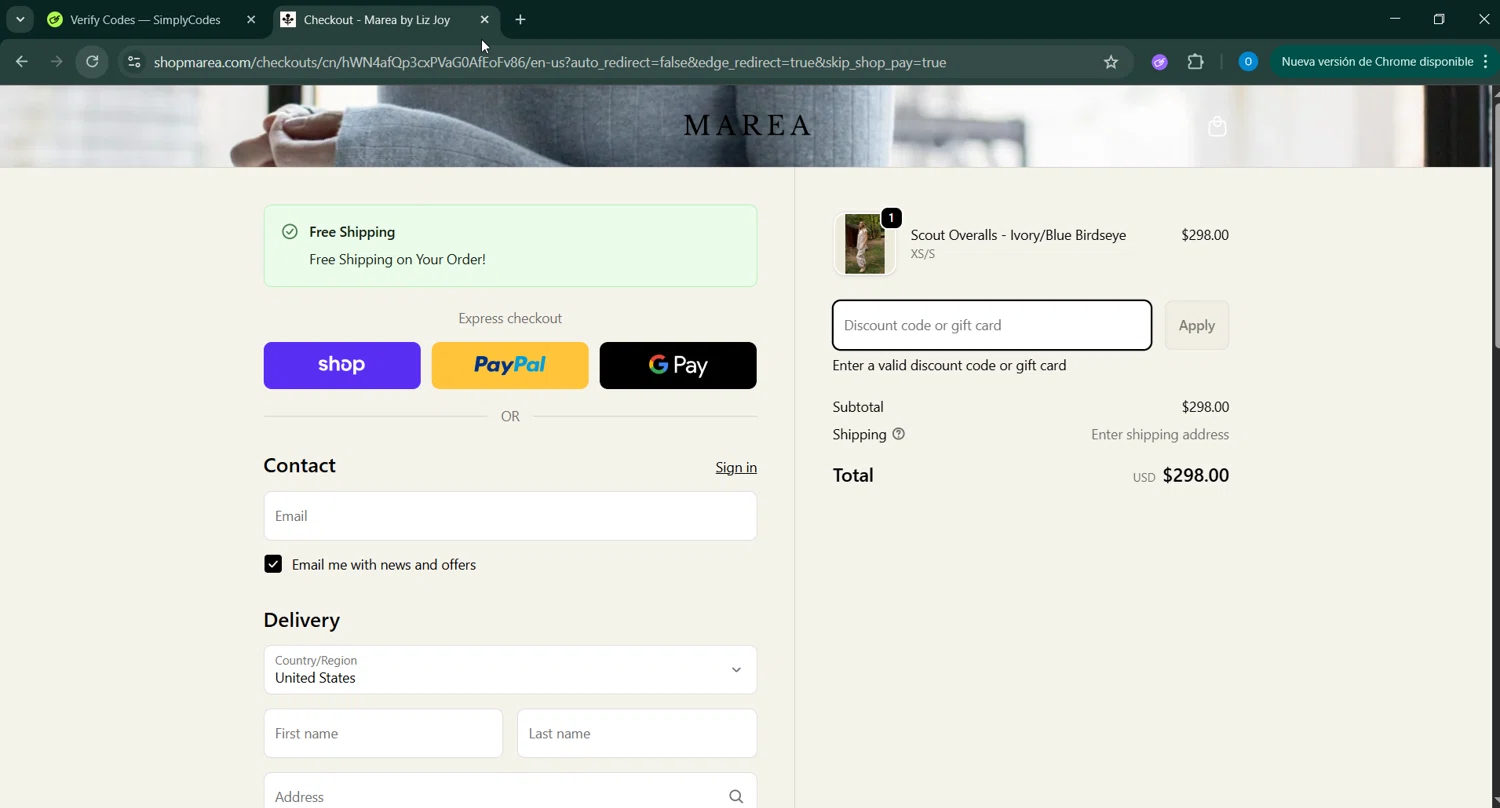Go back to the previous page
The image size is (1500, 808).
[x=22, y=62]
